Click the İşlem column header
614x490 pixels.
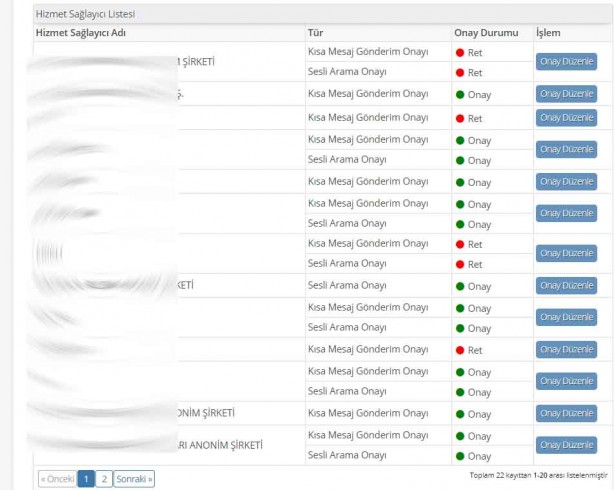[x=548, y=33]
